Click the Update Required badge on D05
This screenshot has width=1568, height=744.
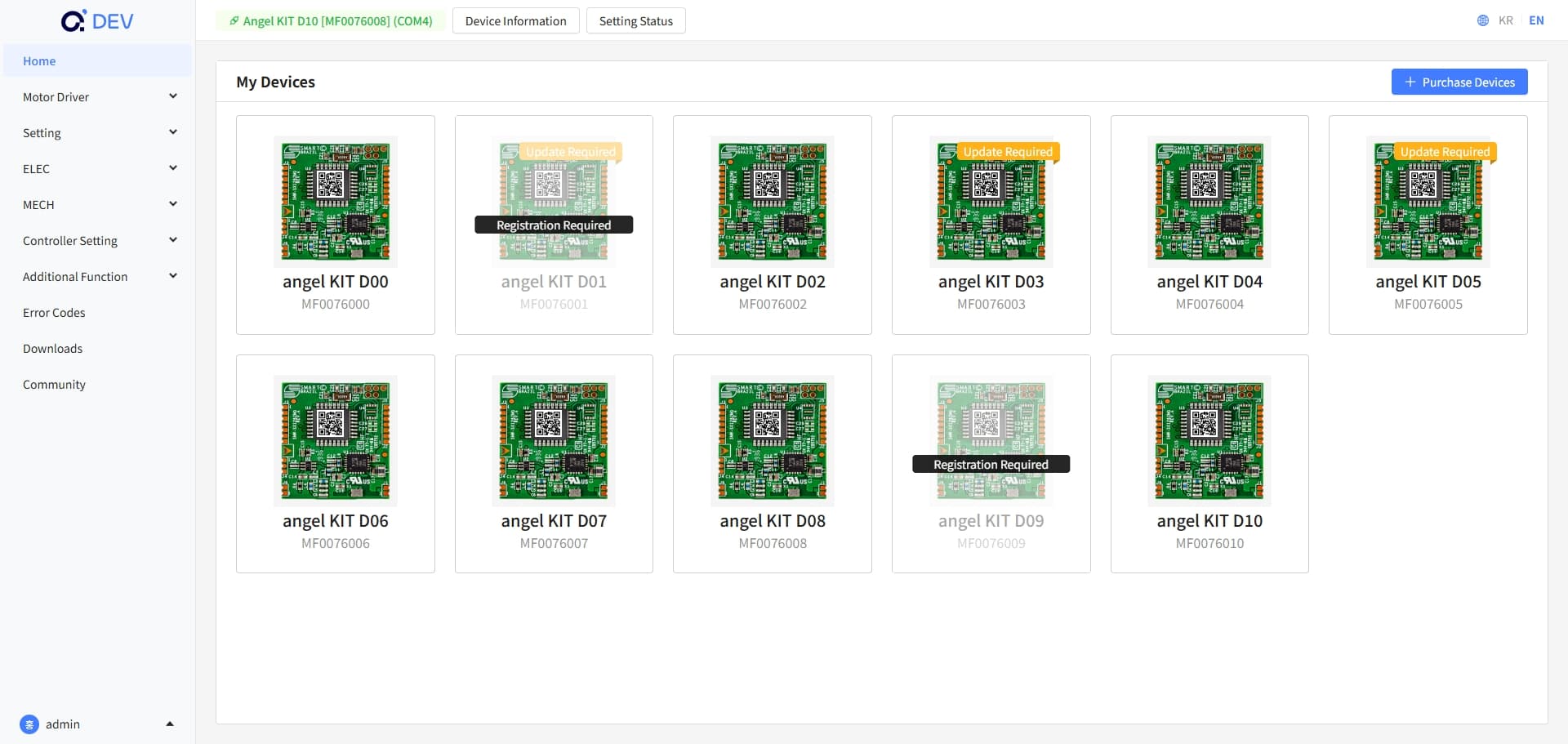coord(1444,152)
